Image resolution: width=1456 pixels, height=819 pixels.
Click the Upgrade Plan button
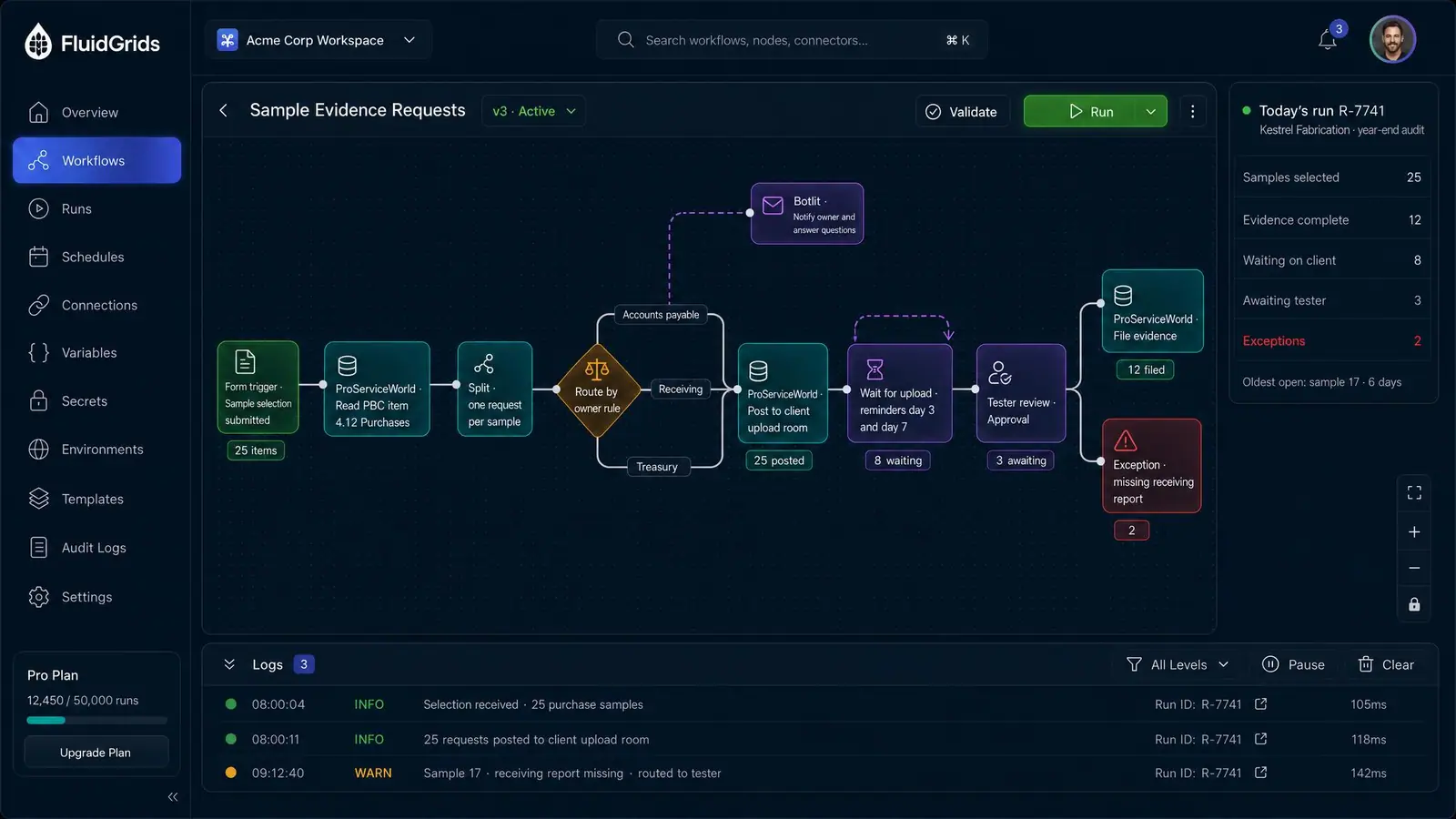tap(96, 753)
